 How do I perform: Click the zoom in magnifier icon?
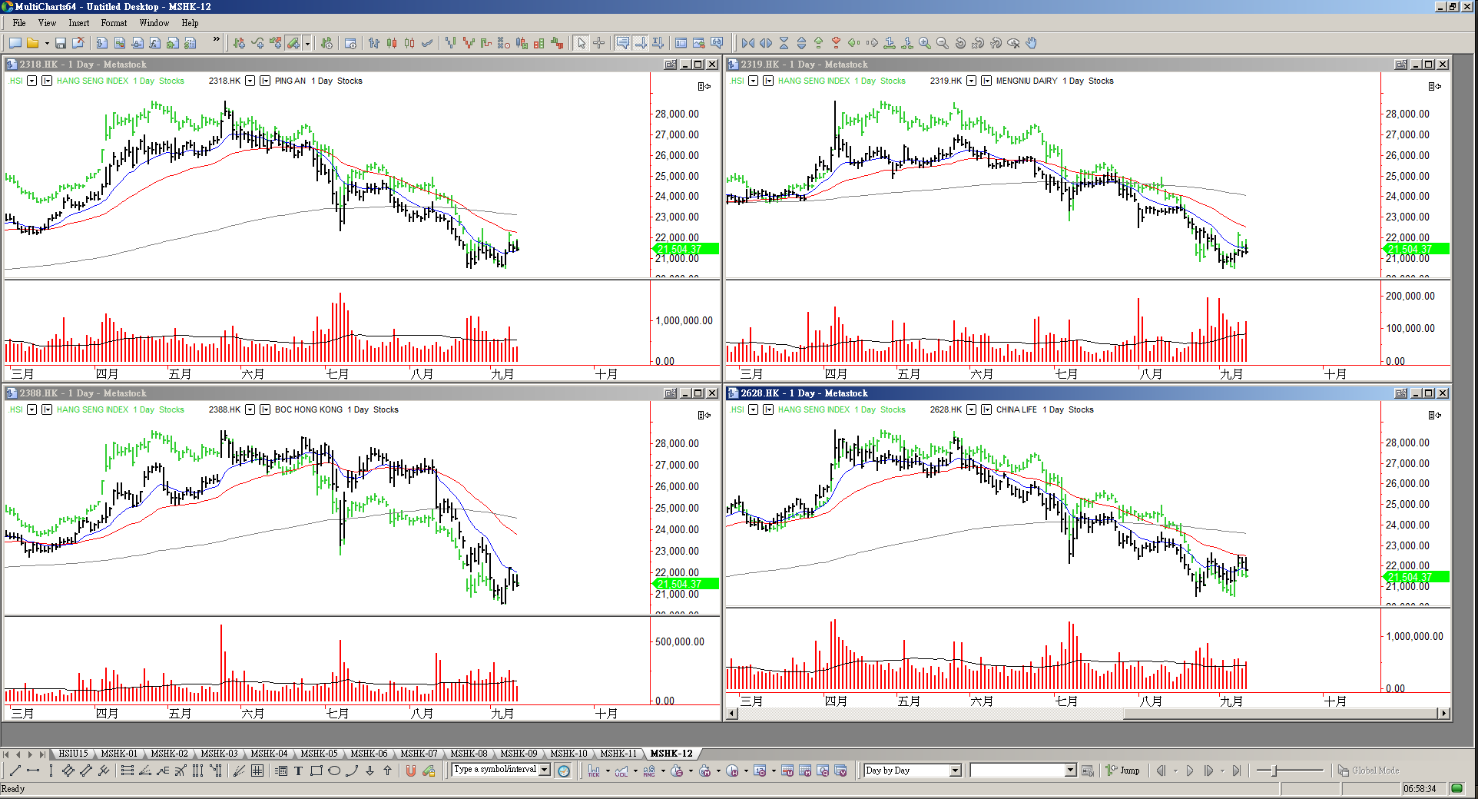[925, 43]
